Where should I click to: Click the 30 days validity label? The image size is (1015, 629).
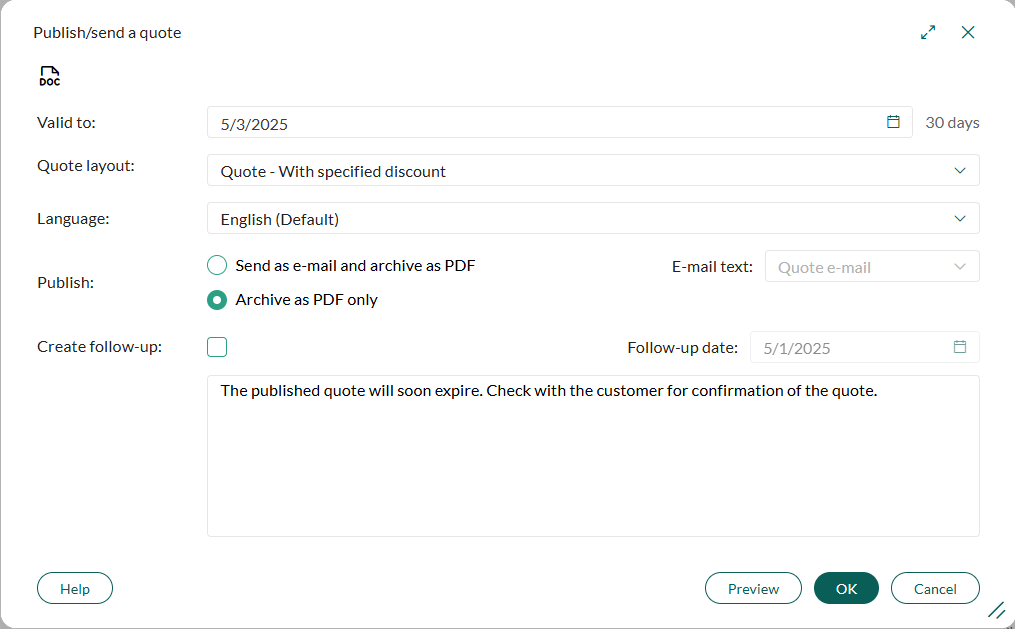pyautogui.click(x=952, y=122)
